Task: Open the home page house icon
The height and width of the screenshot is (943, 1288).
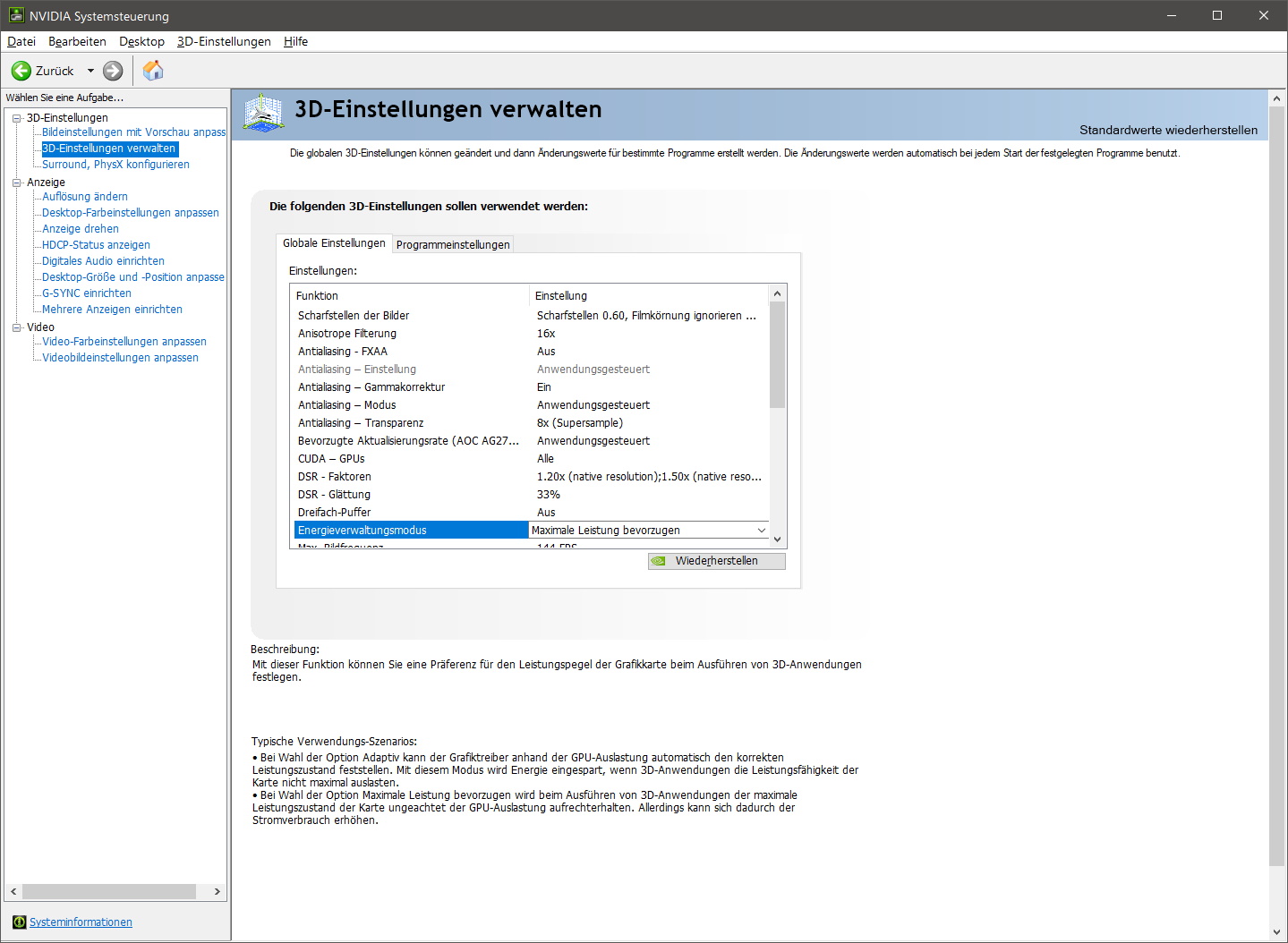Action: 153,70
